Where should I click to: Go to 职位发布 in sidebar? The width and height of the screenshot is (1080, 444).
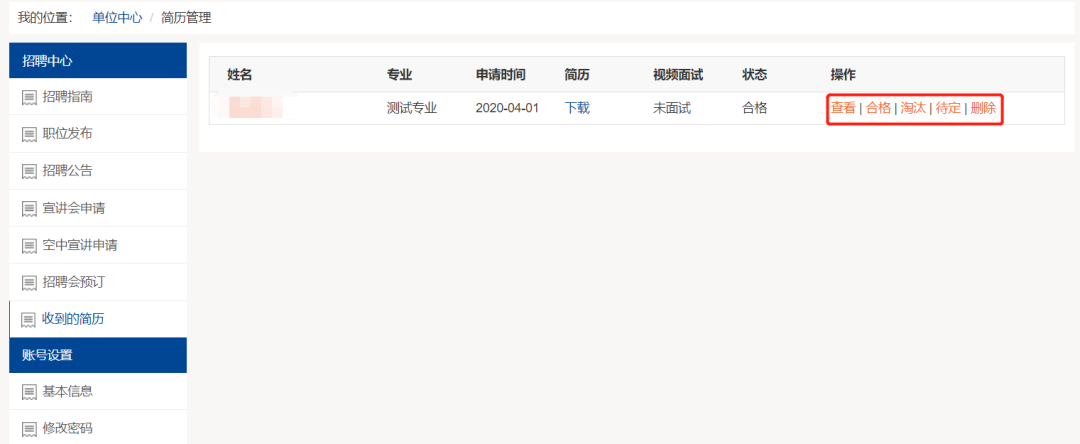[x=68, y=134]
